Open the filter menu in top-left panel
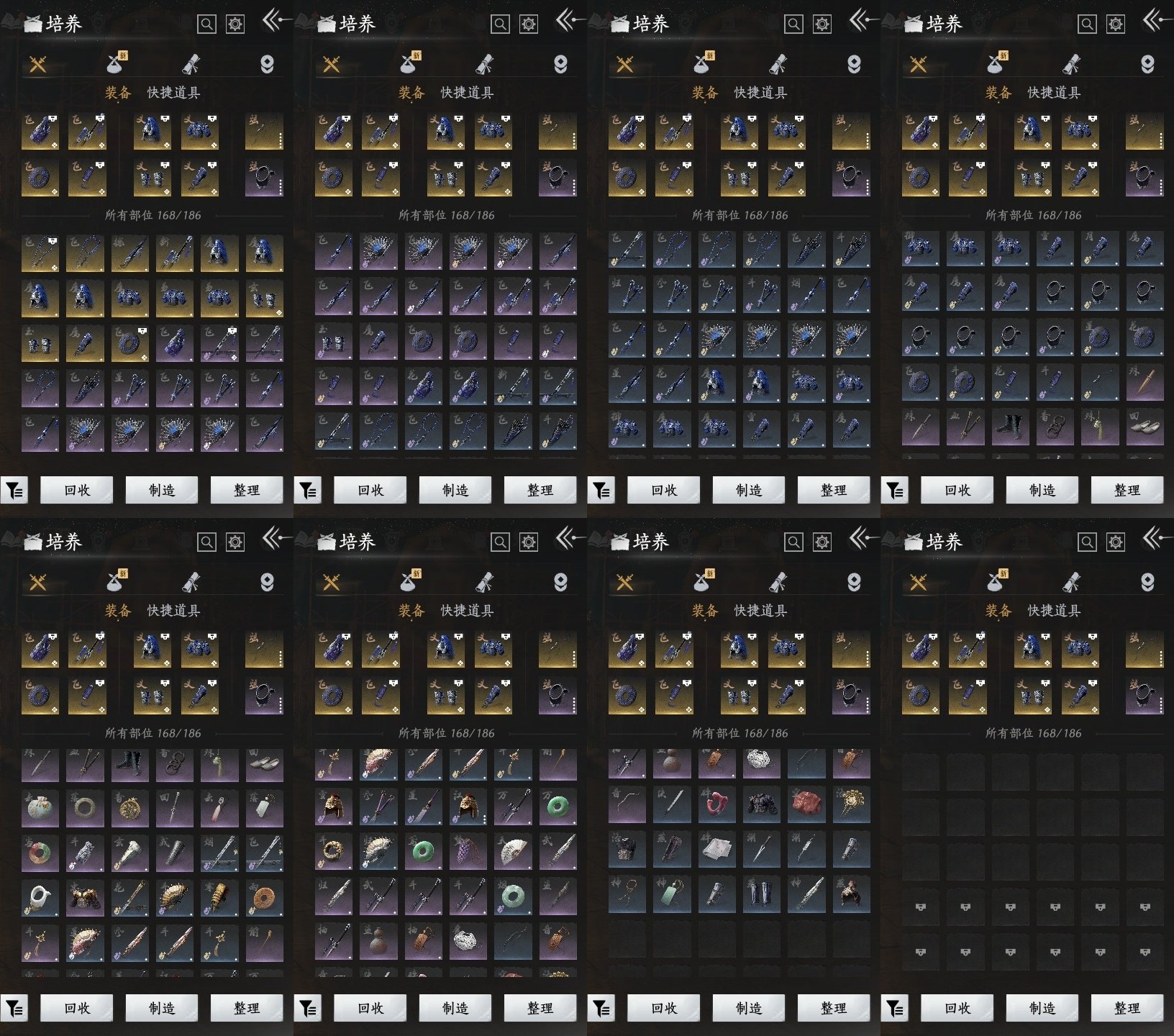This screenshot has width=1174, height=1036. tap(14, 491)
